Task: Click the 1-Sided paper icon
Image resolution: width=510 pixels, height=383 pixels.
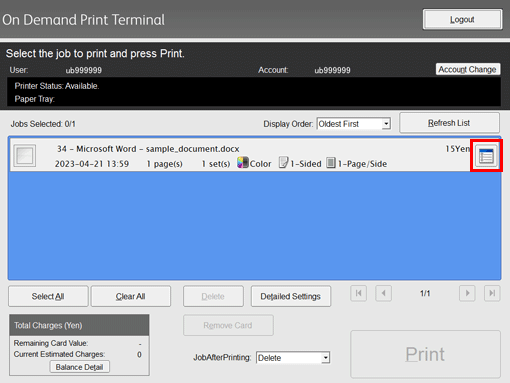Action: [283, 163]
